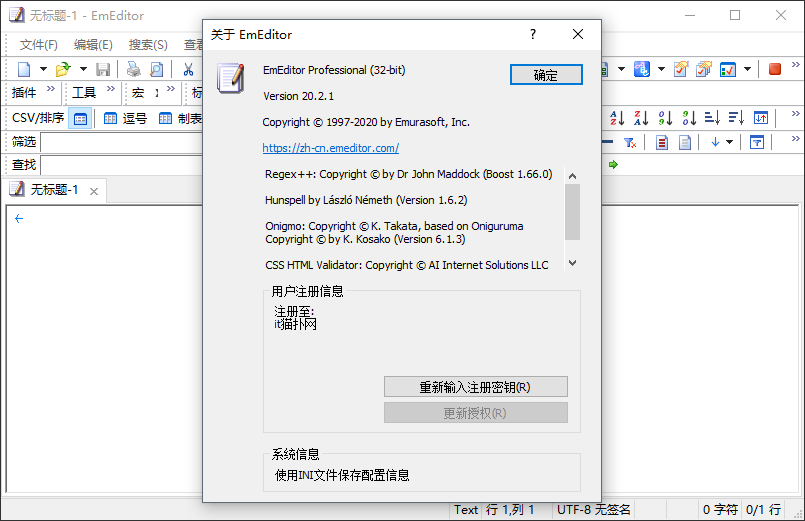Screen dimensions: 805x521
Task: Open the 搜索(S) menu
Action: pyautogui.click(x=148, y=45)
